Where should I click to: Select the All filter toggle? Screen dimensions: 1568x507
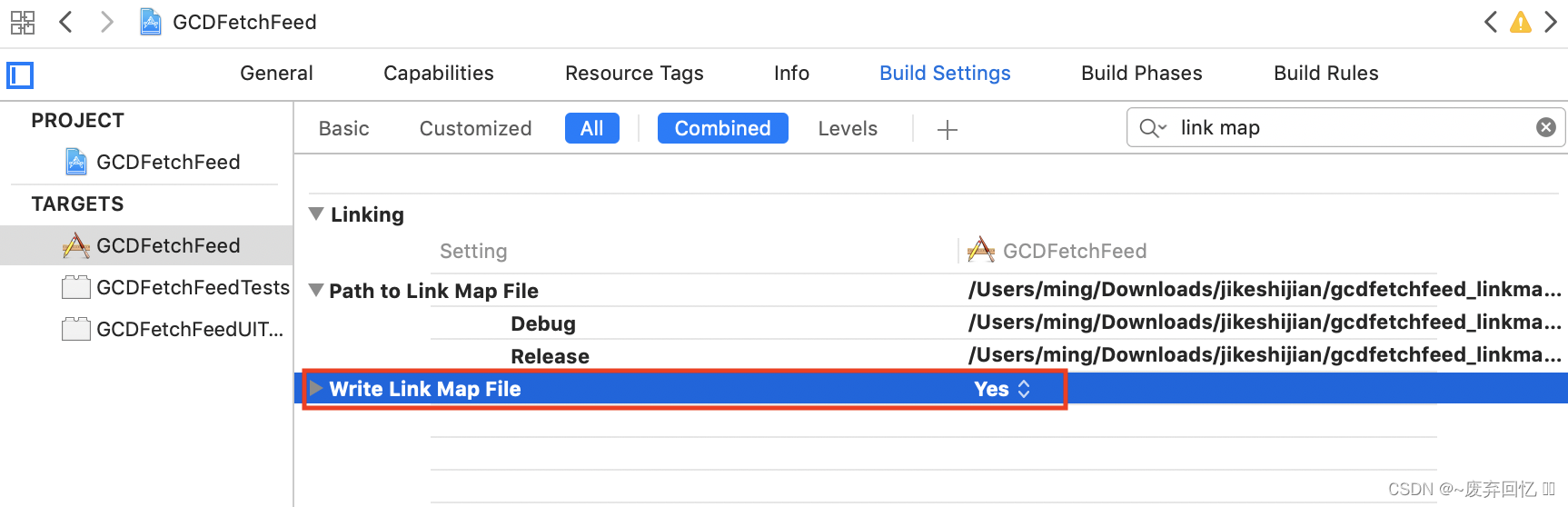click(591, 128)
